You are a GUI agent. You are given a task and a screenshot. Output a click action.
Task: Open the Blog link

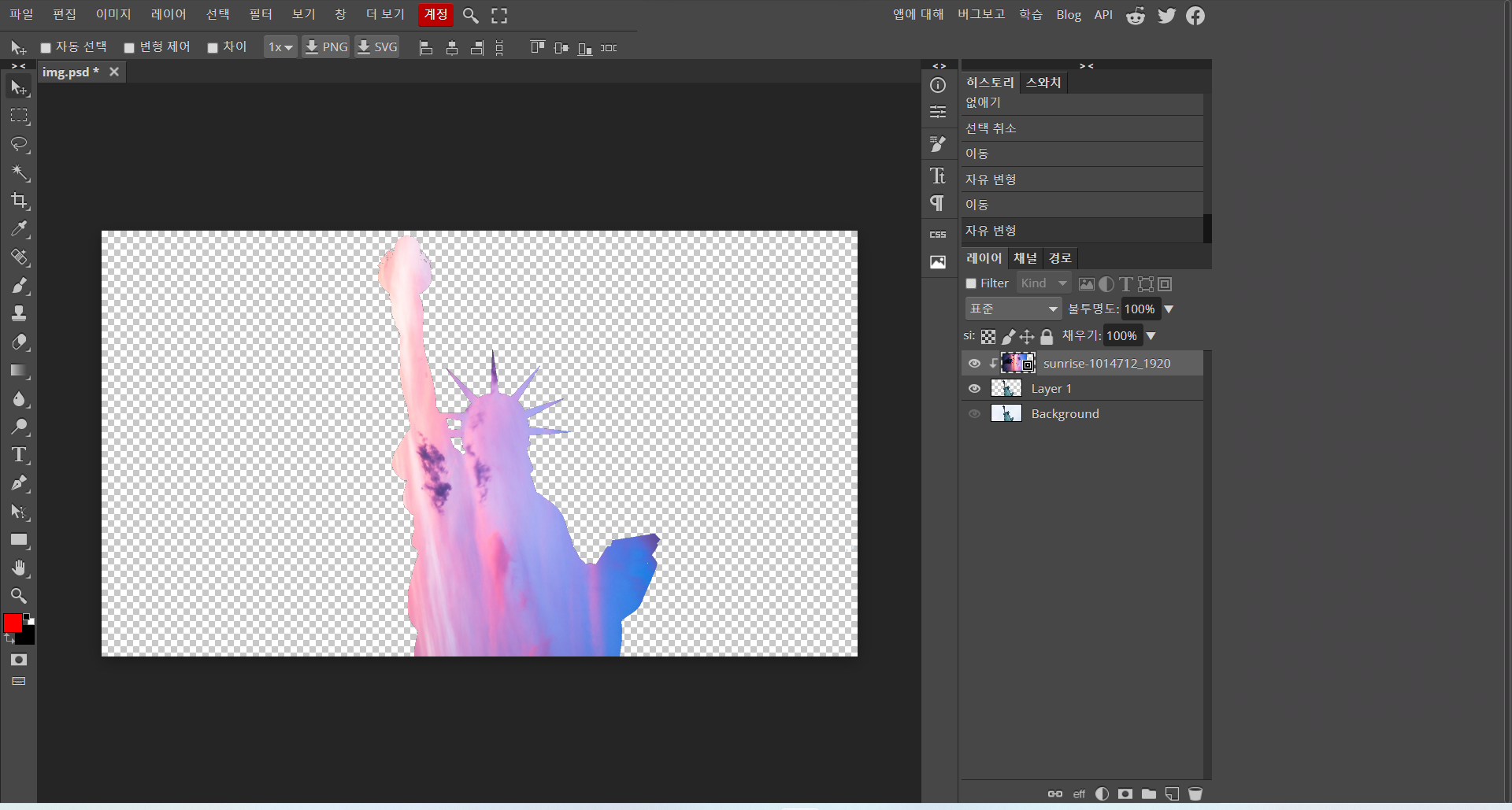pos(1069,15)
